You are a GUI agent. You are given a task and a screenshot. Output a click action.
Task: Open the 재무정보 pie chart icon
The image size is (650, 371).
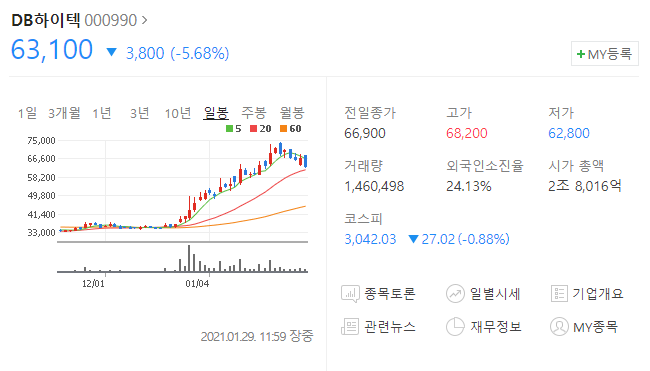click(x=455, y=327)
